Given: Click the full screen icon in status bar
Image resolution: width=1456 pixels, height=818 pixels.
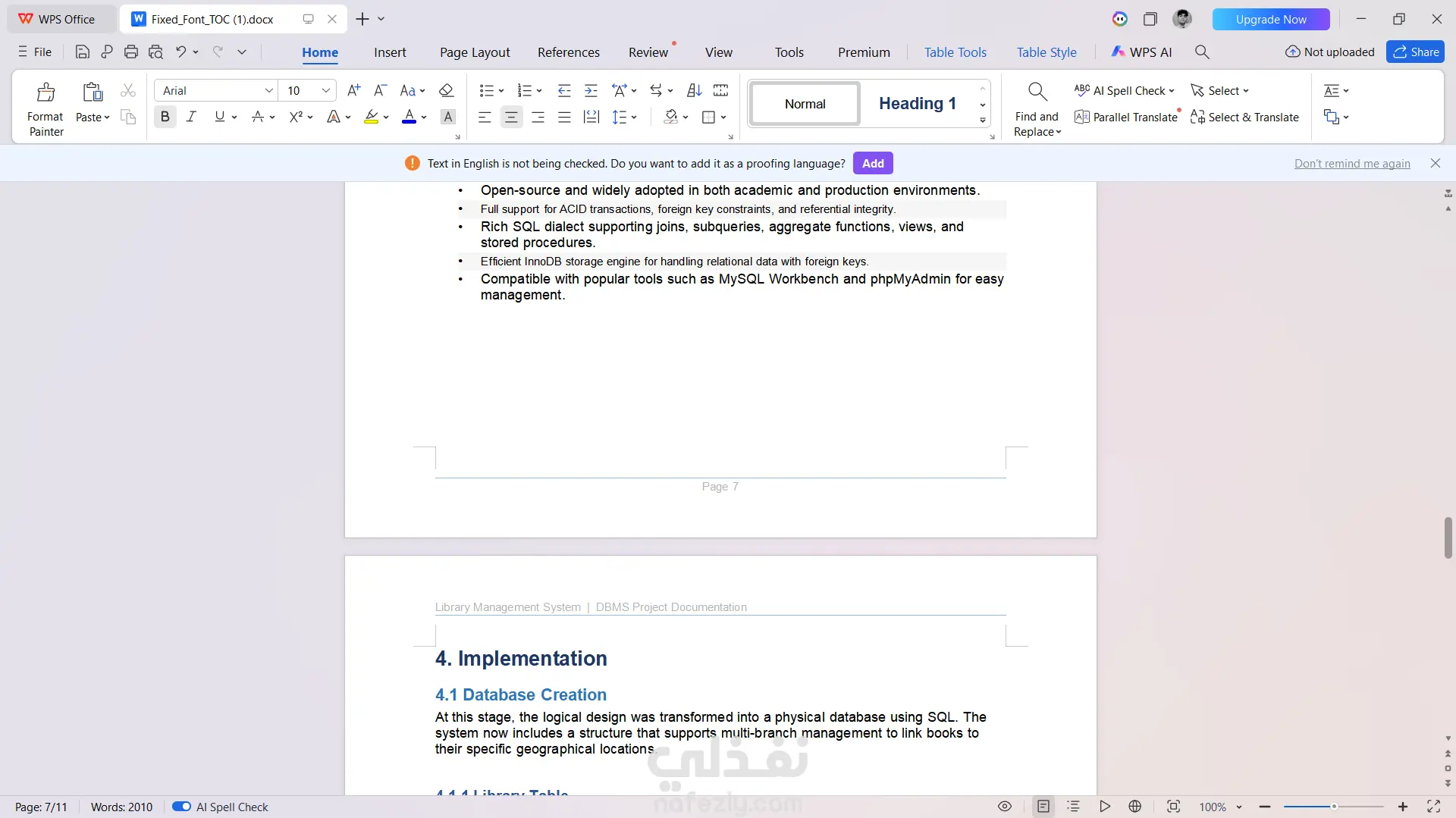Looking at the screenshot, I should 1433,807.
